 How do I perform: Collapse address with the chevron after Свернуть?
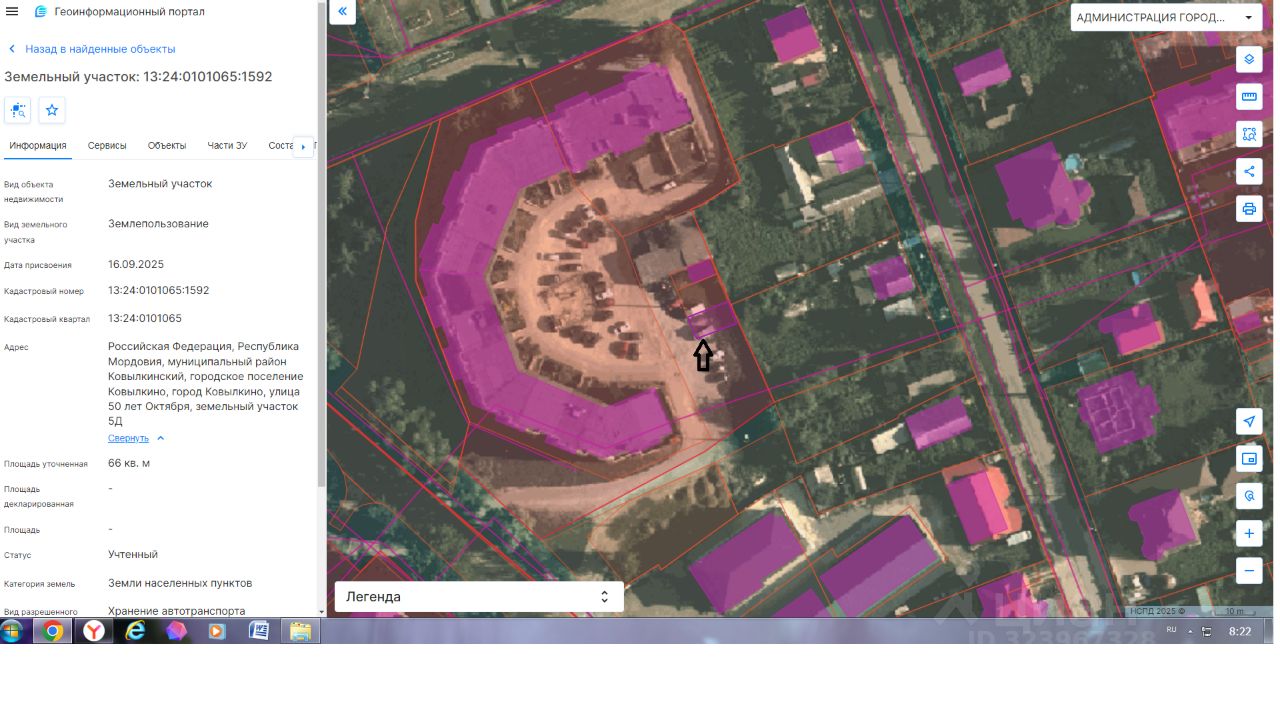point(160,439)
